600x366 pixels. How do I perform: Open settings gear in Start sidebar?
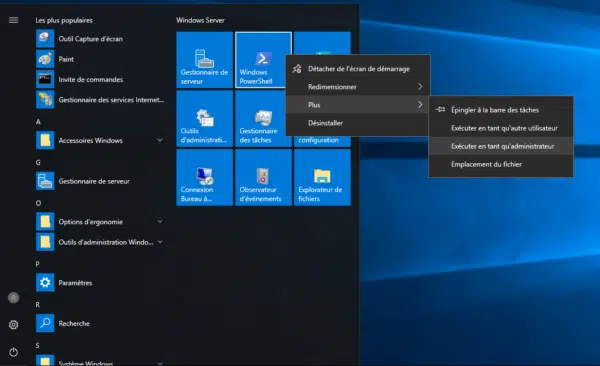pos(13,325)
